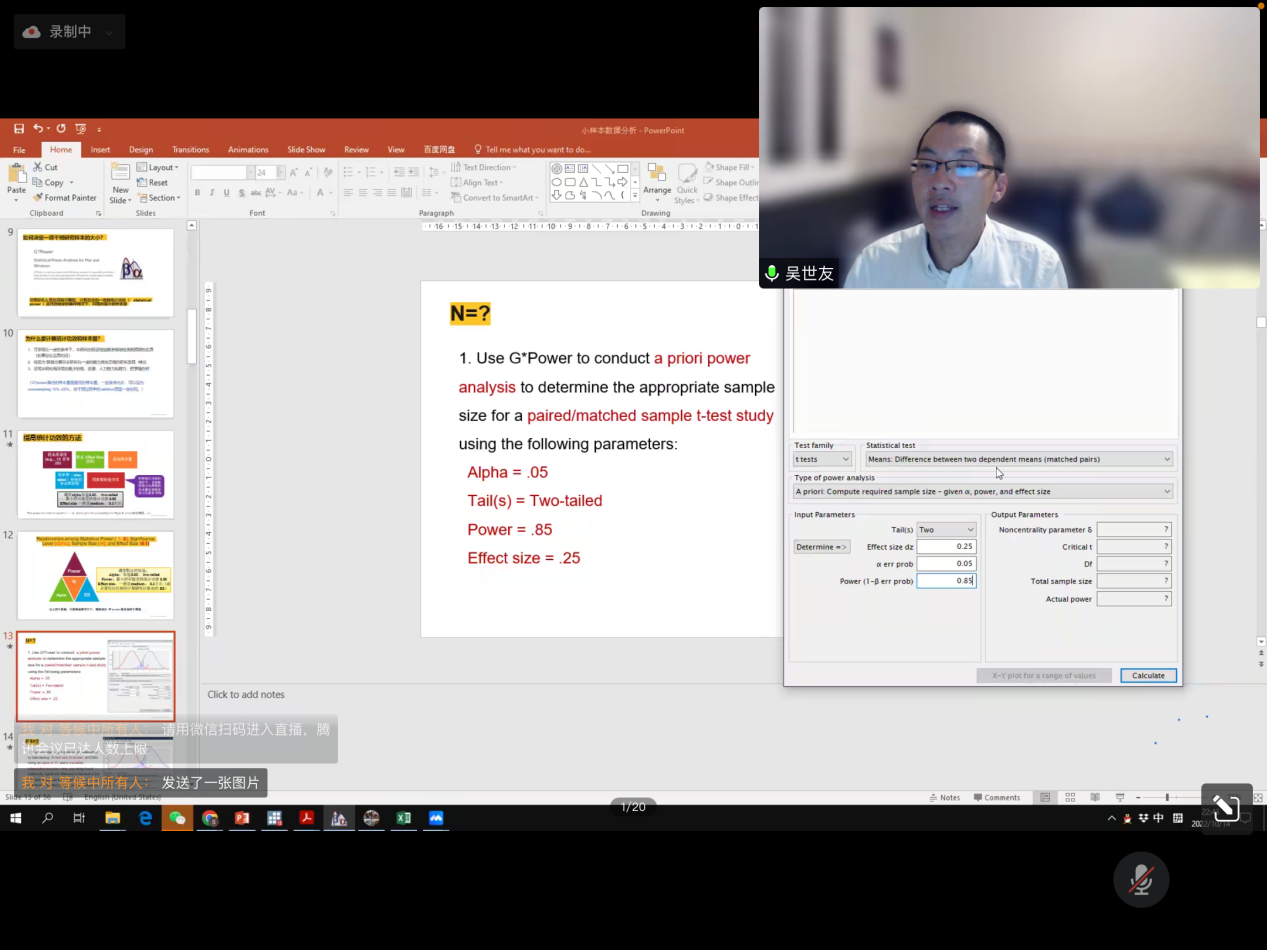This screenshot has width=1267, height=950.
Task: Open the Slide Show ribbon tab
Action: (x=306, y=150)
